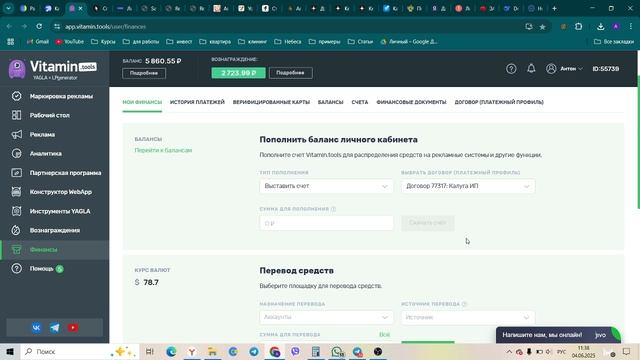Open Windows notification center icon
The image size is (640, 360).
[627, 352]
